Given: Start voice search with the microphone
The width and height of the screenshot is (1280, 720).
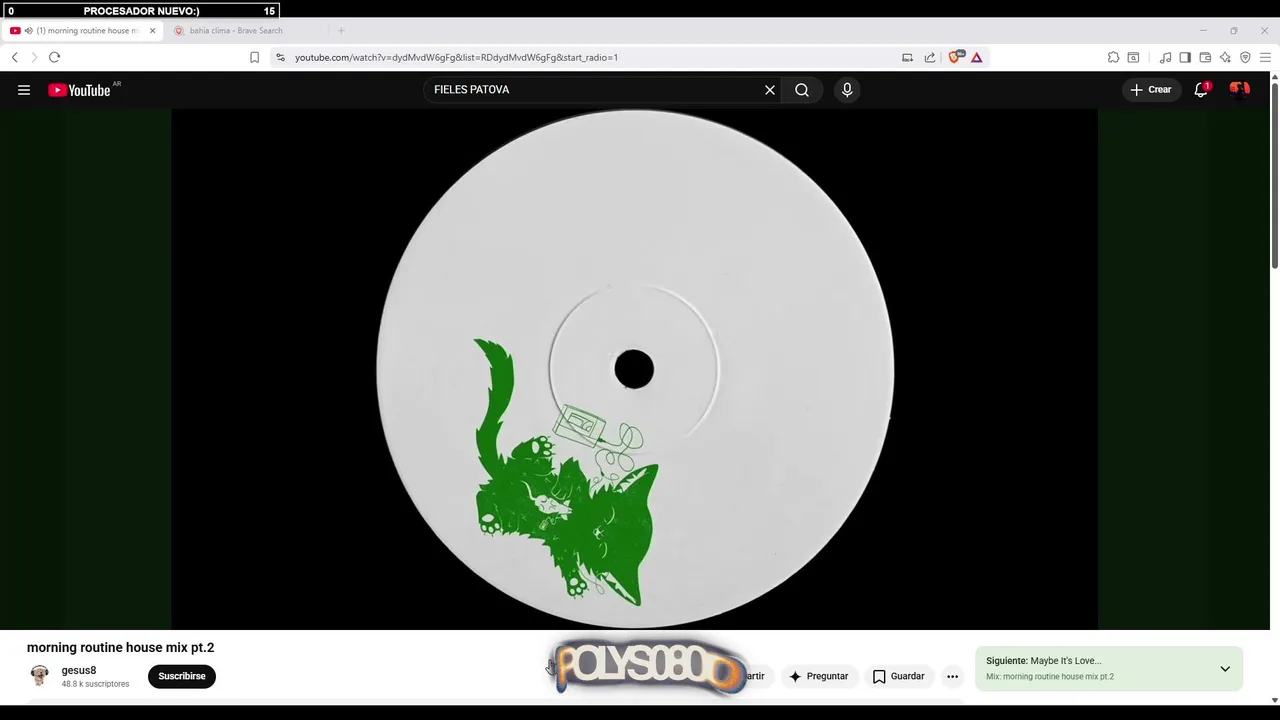Looking at the screenshot, I should coord(847,90).
